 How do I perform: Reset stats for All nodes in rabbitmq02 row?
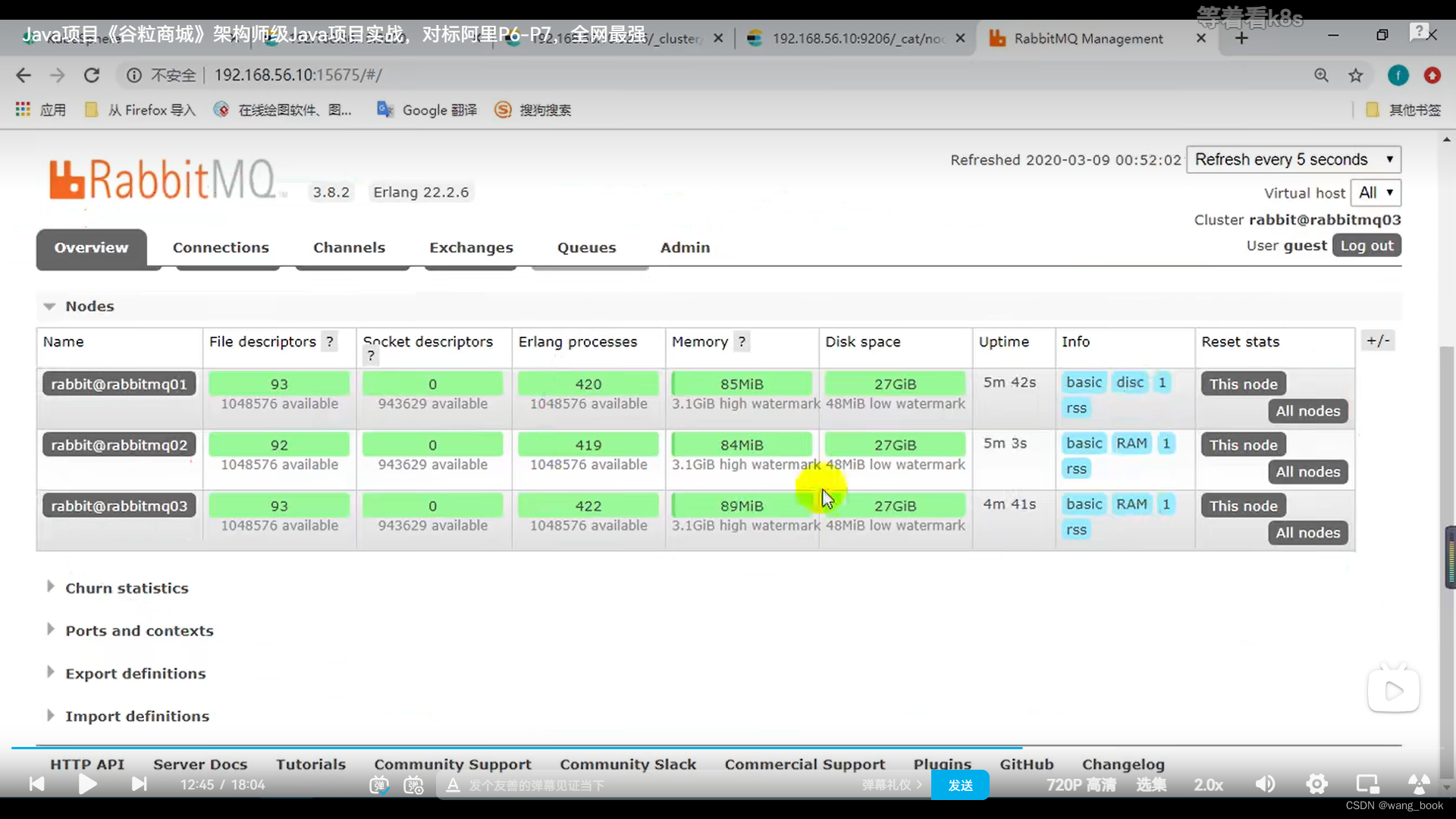click(1307, 472)
